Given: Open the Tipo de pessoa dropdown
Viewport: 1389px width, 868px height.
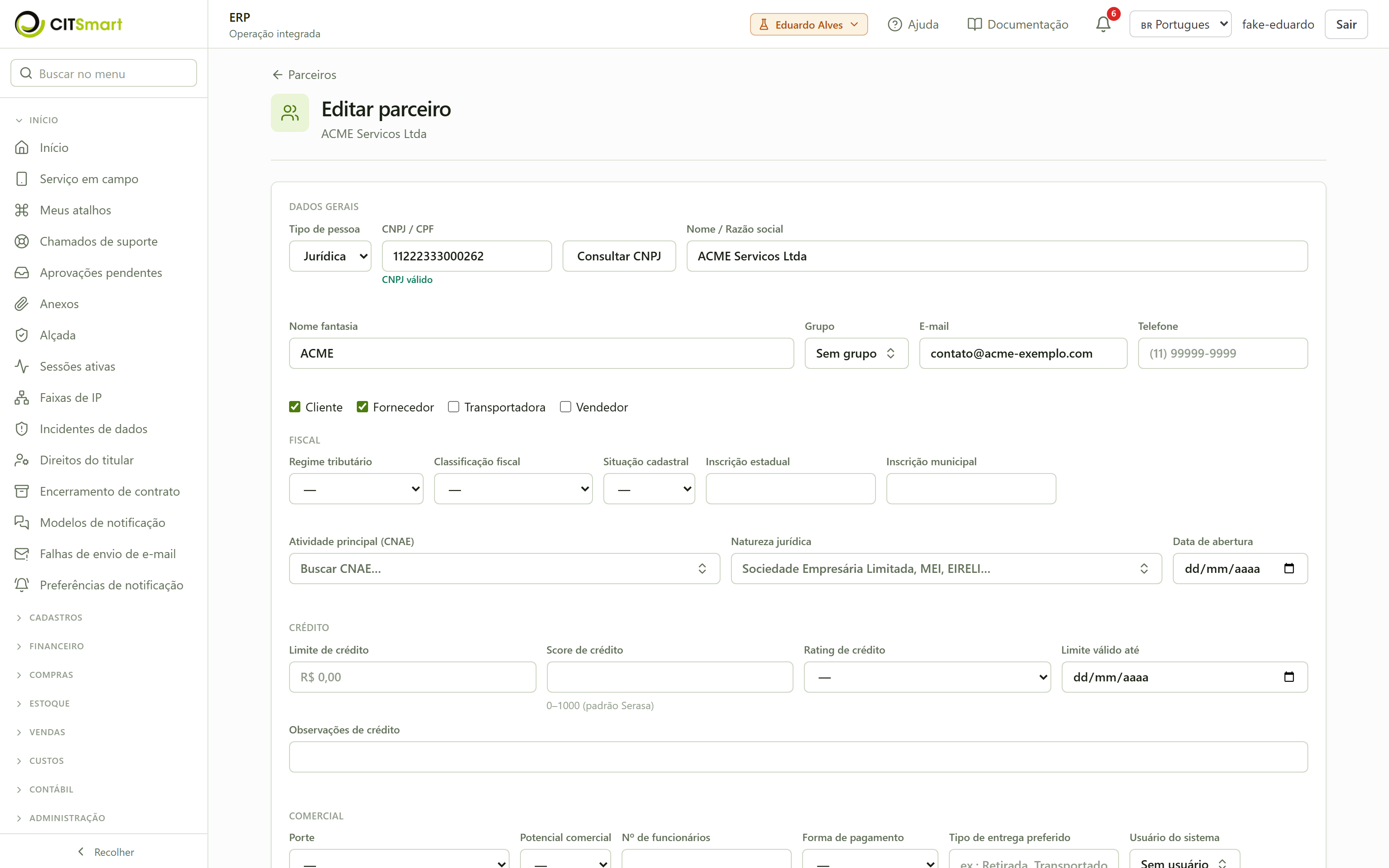Looking at the screenshot, I should click(330, 256).
